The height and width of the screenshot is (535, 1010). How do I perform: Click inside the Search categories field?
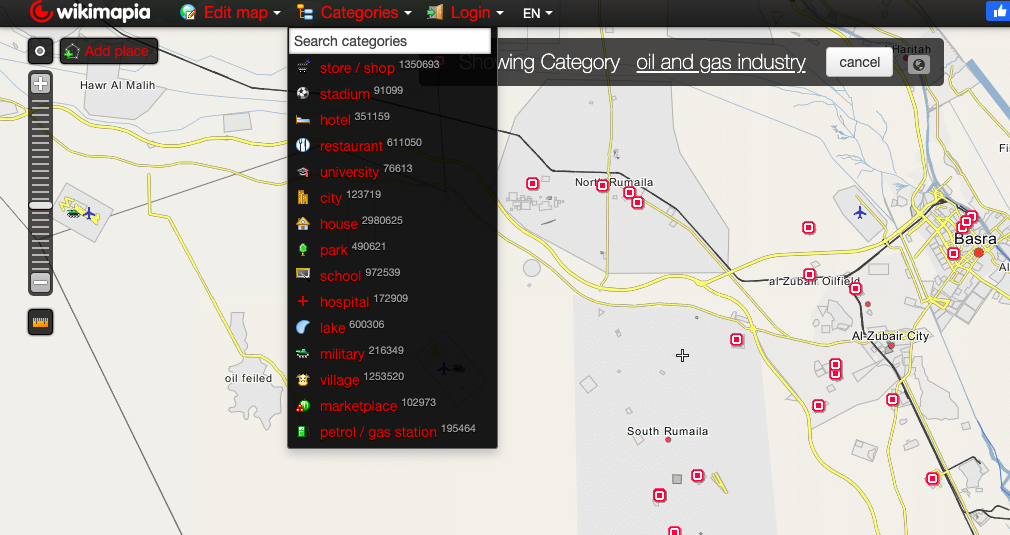point(390,41)
